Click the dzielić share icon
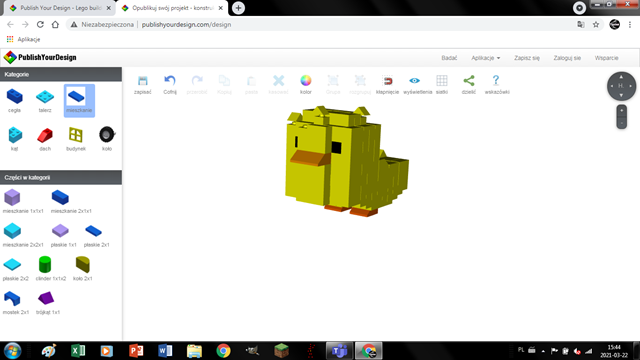Image resolution: width=640 pixels, height=360 pixels. (469, 81)
